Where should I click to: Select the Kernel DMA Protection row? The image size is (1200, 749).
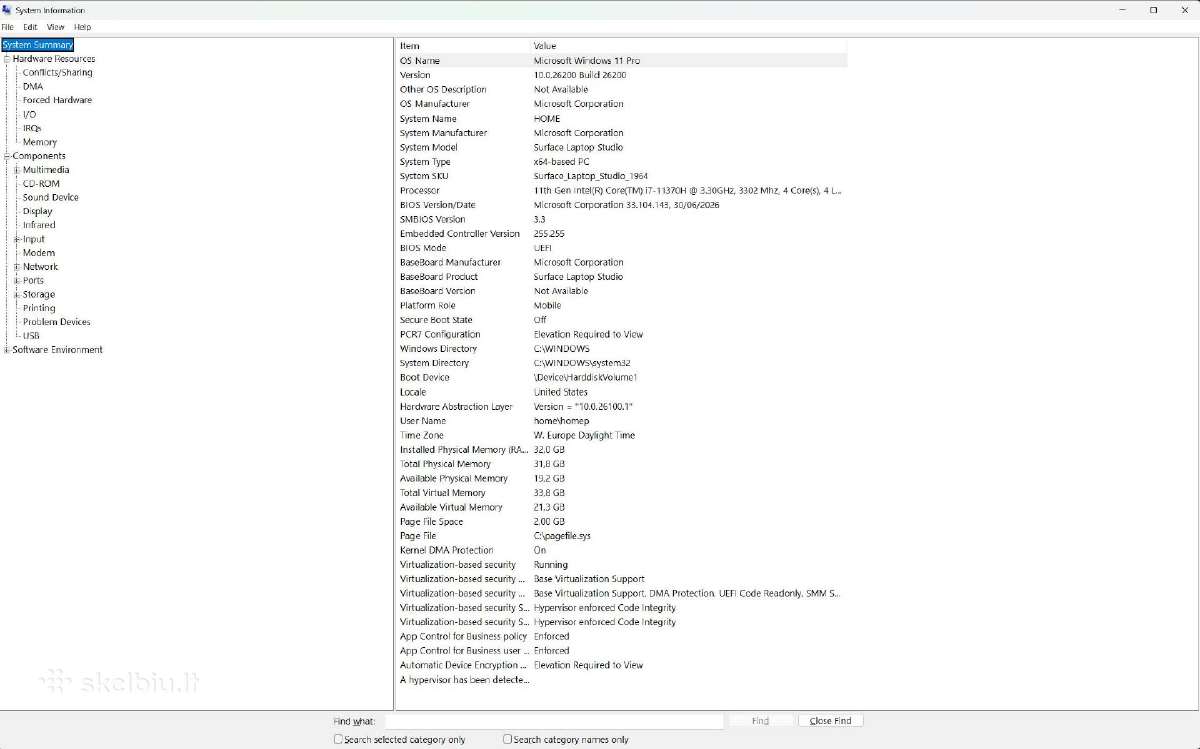point(622,551)
